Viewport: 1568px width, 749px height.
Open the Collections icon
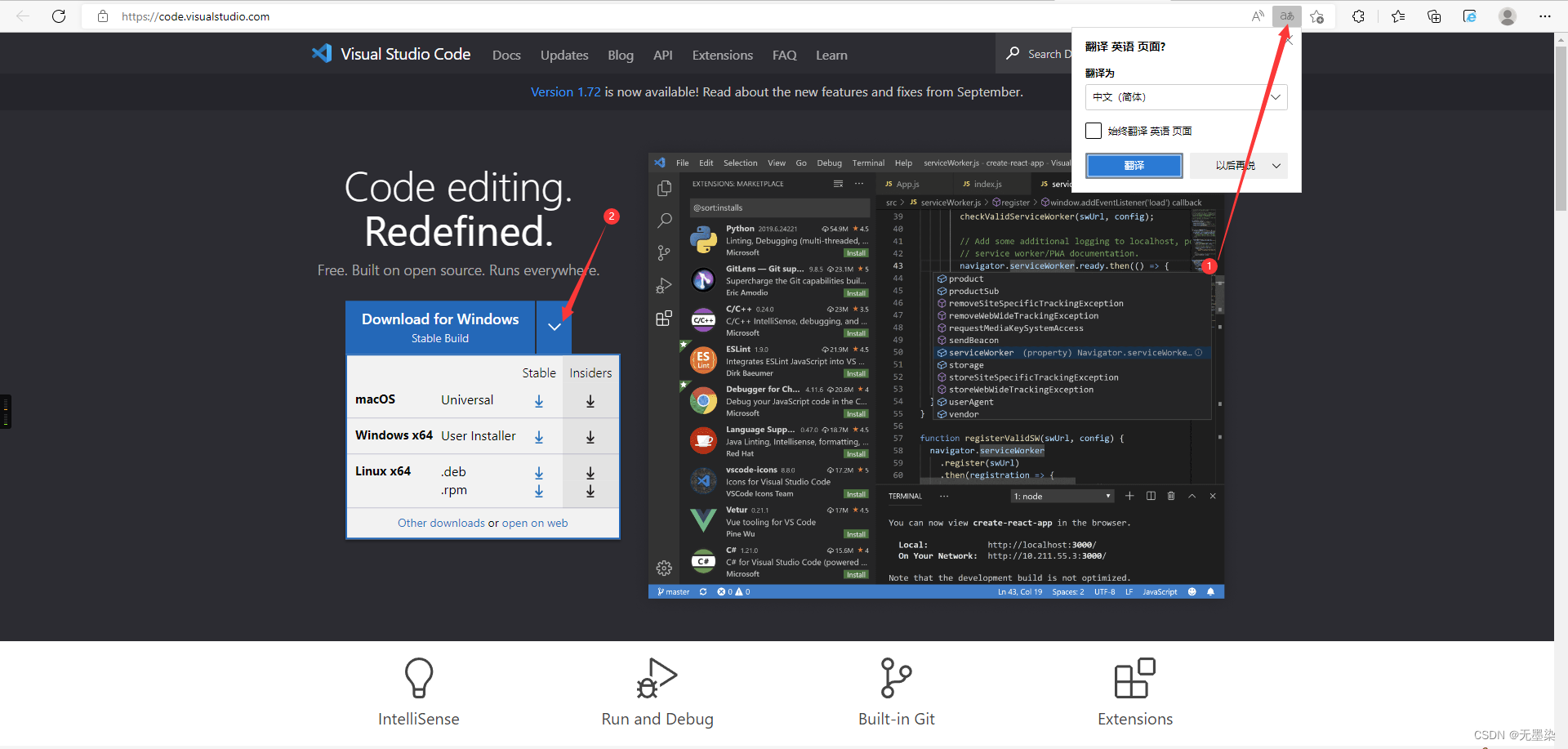coord(1434,16)
